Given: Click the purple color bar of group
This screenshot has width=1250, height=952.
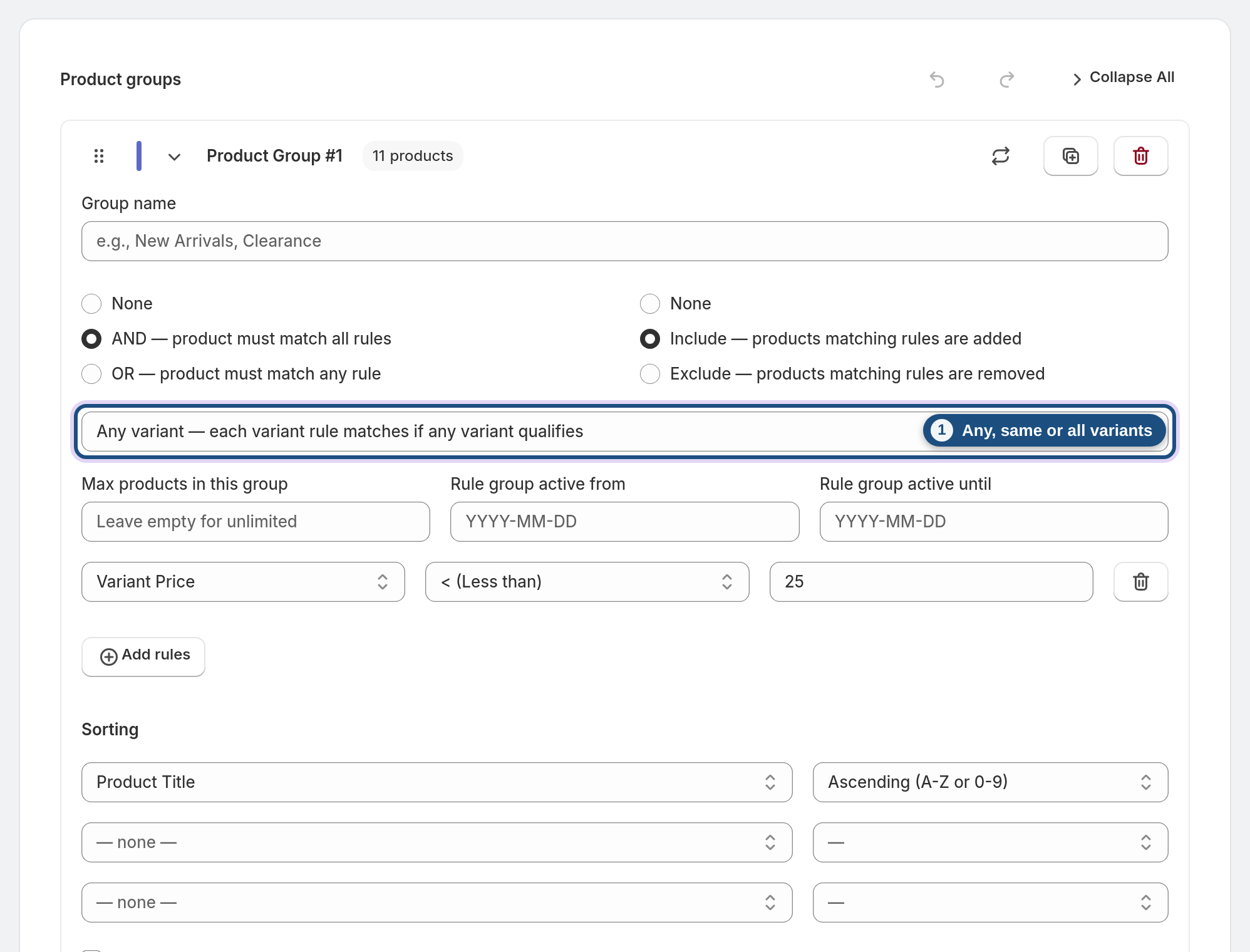Looking at the screenshot, I should click(139, 156).
